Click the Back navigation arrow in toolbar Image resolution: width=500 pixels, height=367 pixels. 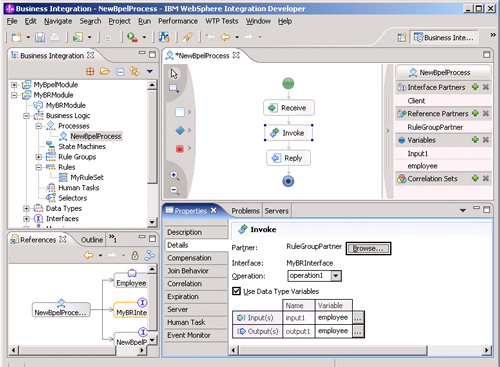(x=225, y=37)
